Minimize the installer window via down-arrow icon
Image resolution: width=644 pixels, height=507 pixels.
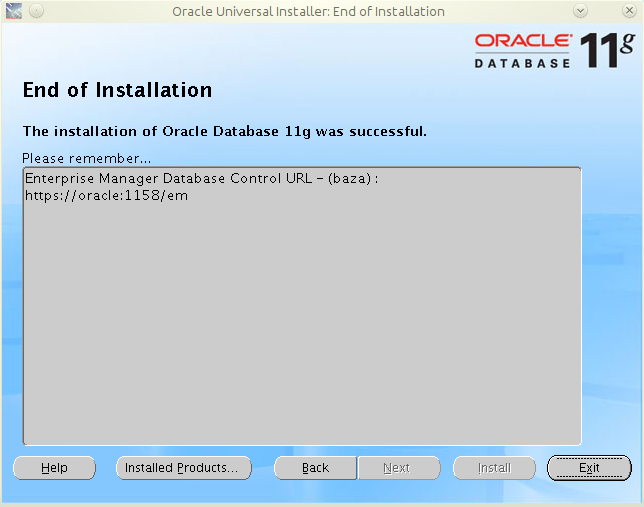580,11
